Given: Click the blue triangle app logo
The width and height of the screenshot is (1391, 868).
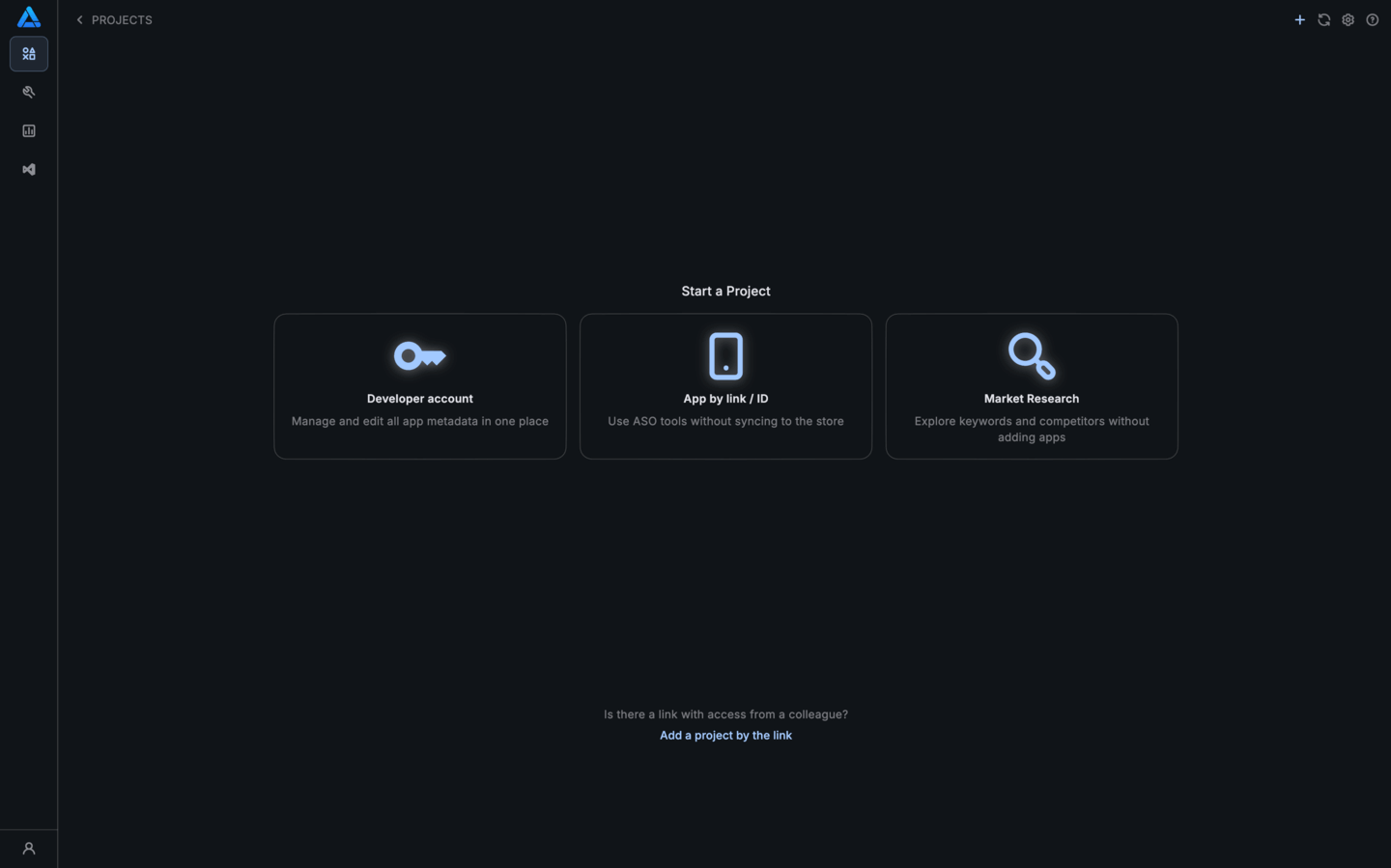Looking at the screenshot, I should [x=29, y=17].
